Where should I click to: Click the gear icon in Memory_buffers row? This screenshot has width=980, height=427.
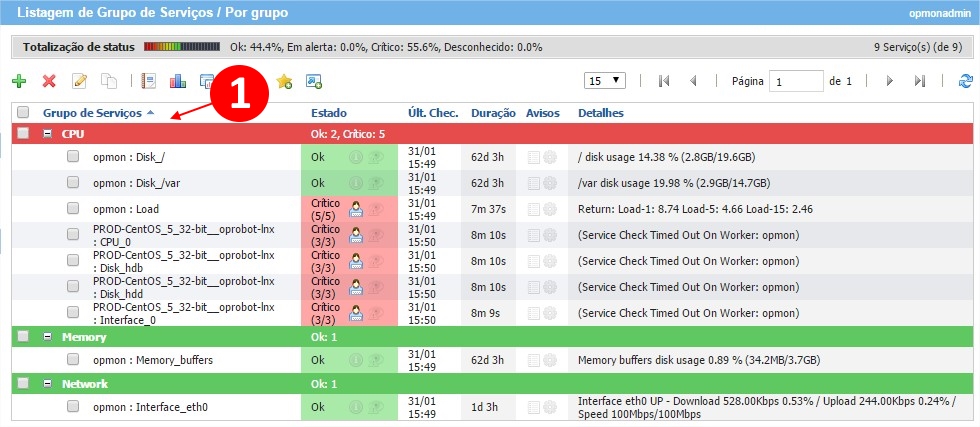pyautogui.click(x=549, y=360)
